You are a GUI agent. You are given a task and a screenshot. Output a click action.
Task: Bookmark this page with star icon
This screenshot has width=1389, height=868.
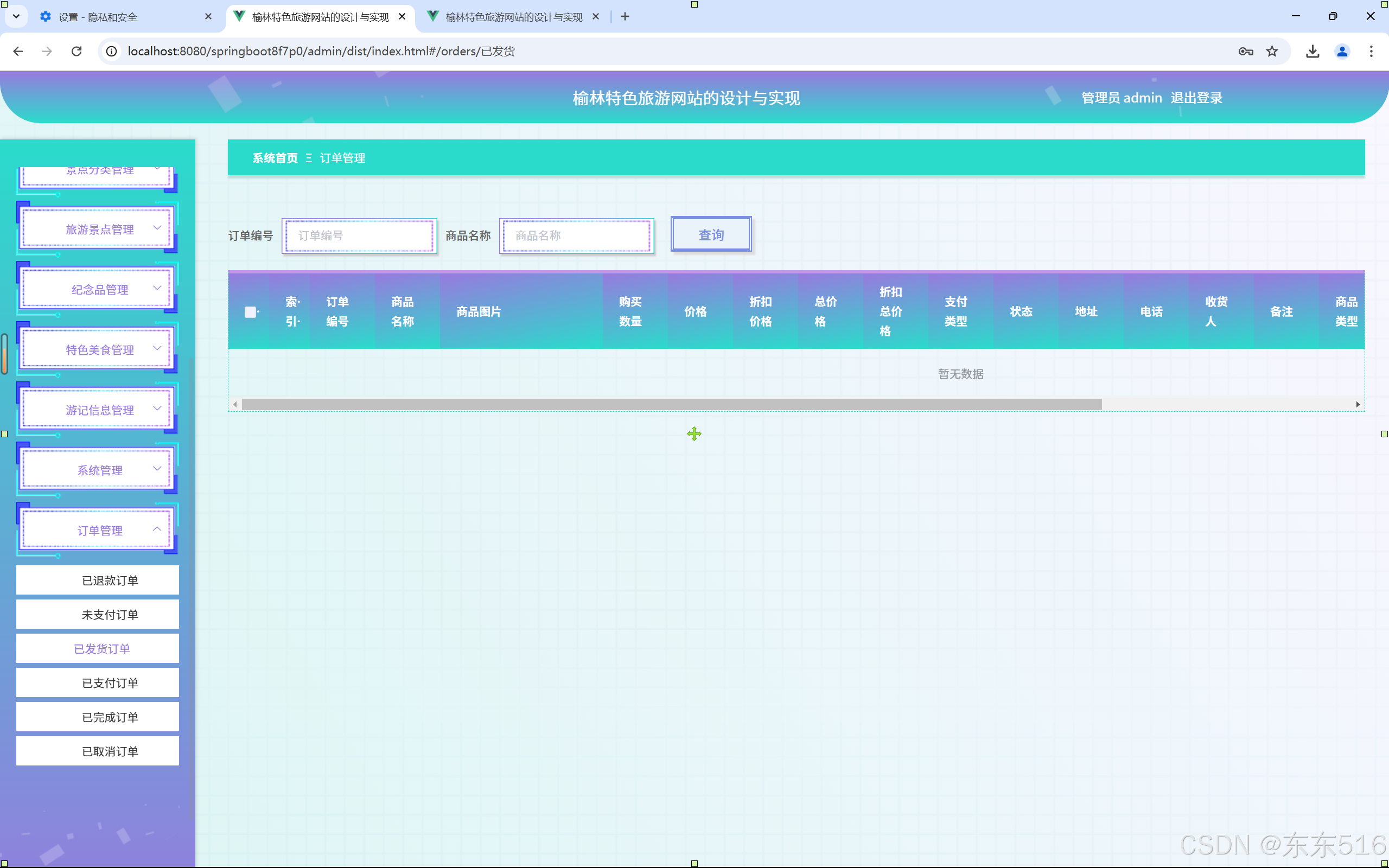point(1272,51)
